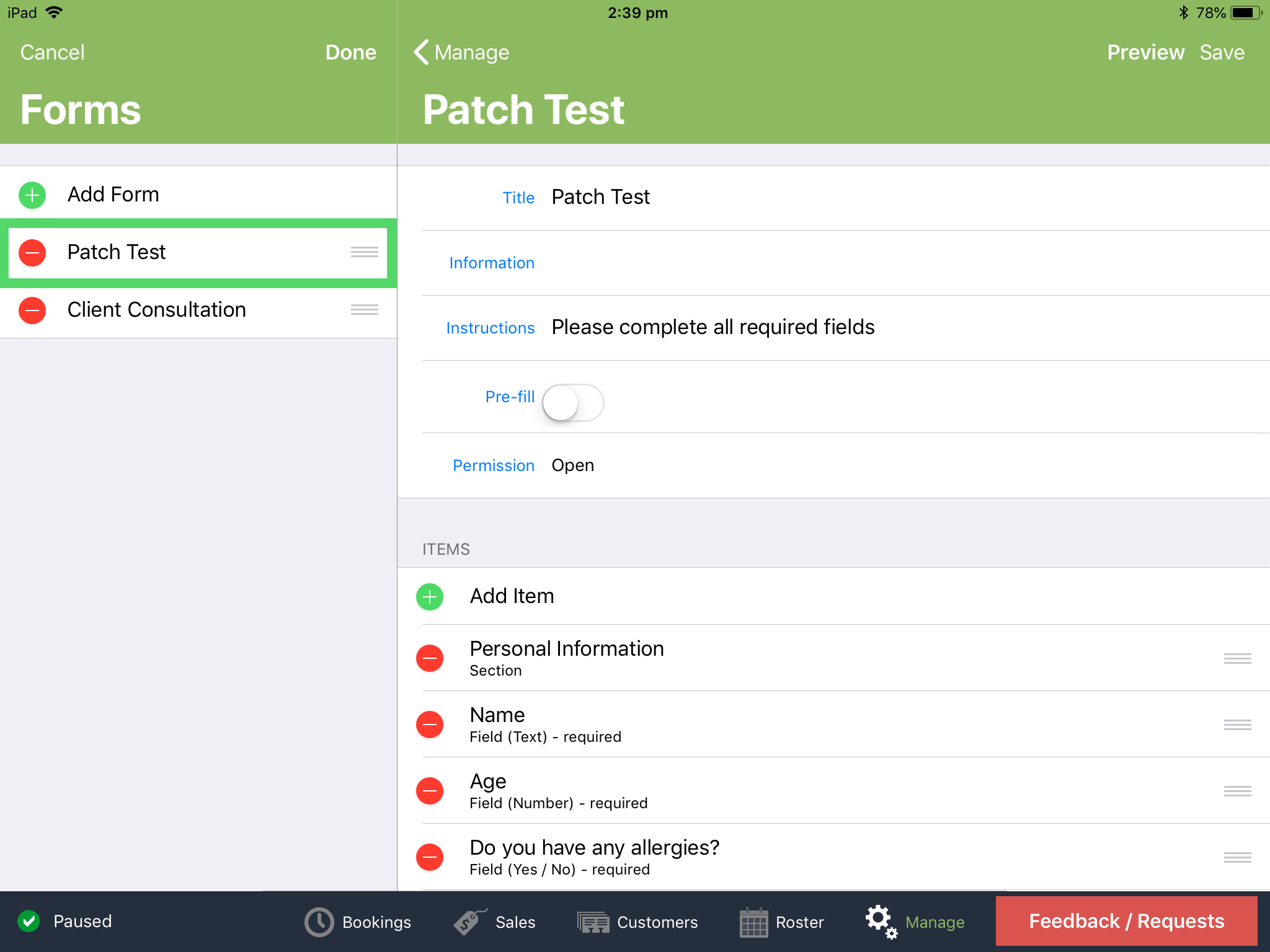Tap reorder handle on Client Consultation row
The width and height of the screenshot is (1270, 952).
click(364, 310)
